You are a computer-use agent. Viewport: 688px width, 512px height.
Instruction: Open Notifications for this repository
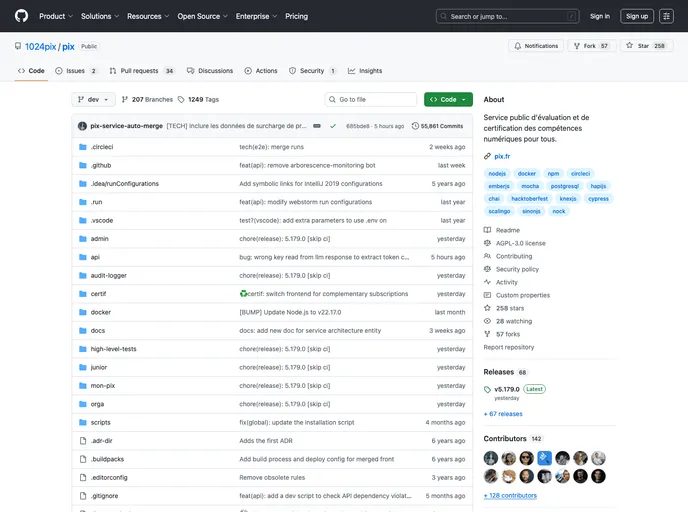point(536,46)
